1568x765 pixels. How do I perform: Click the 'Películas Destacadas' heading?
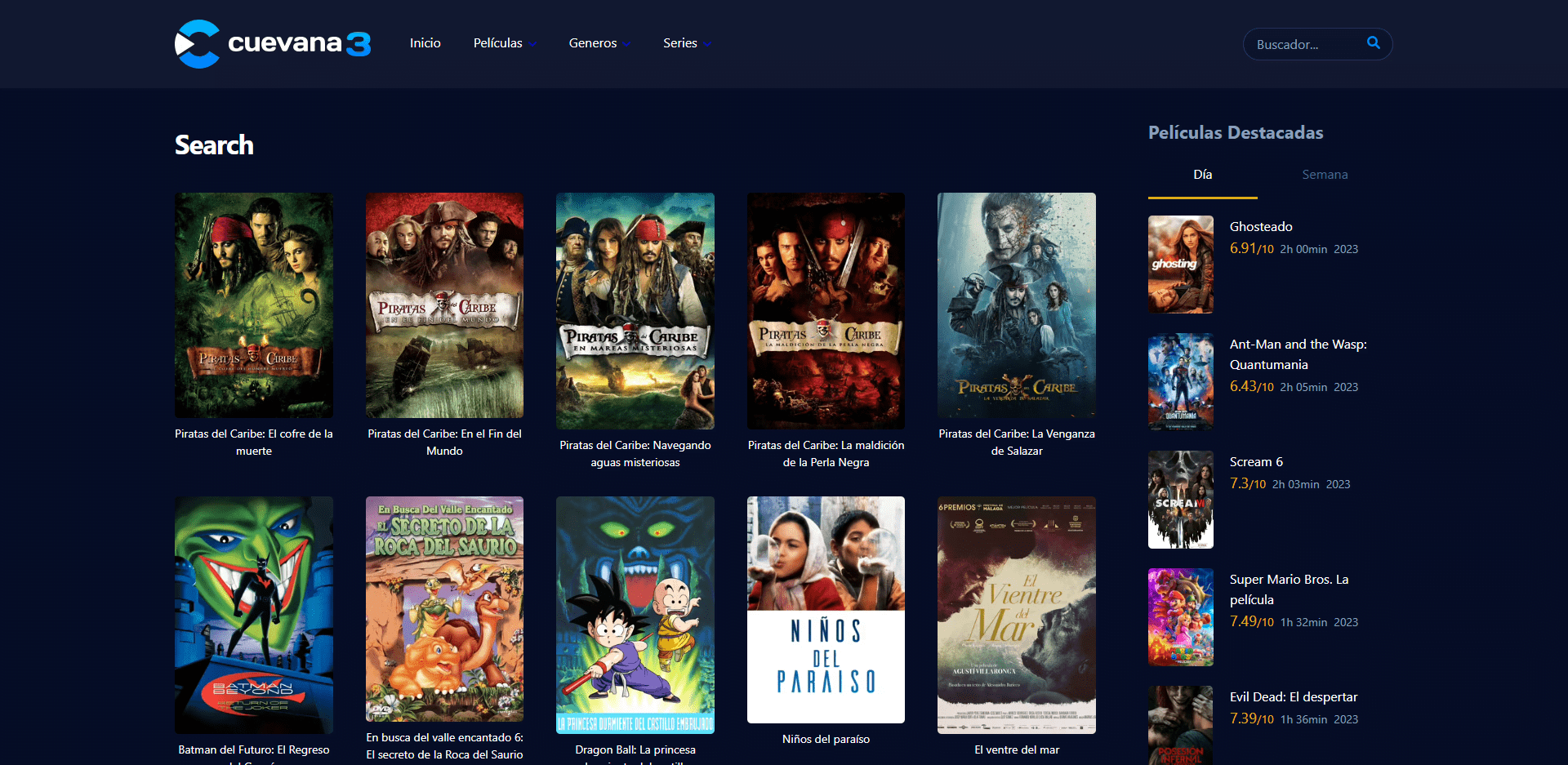coord(1236,132)
